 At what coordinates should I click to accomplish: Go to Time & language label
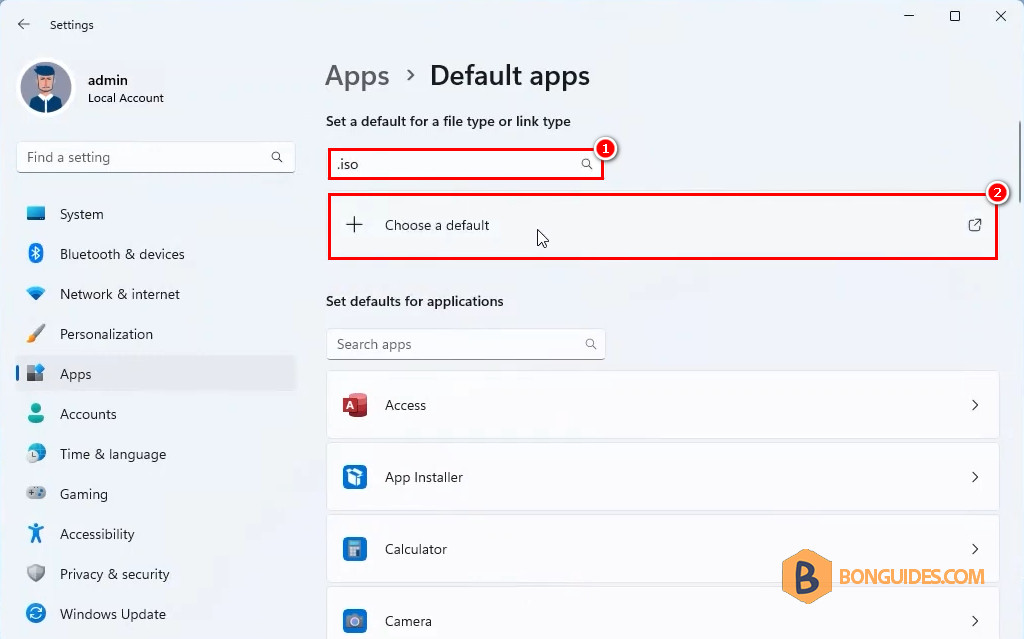[x=113, y=454]
